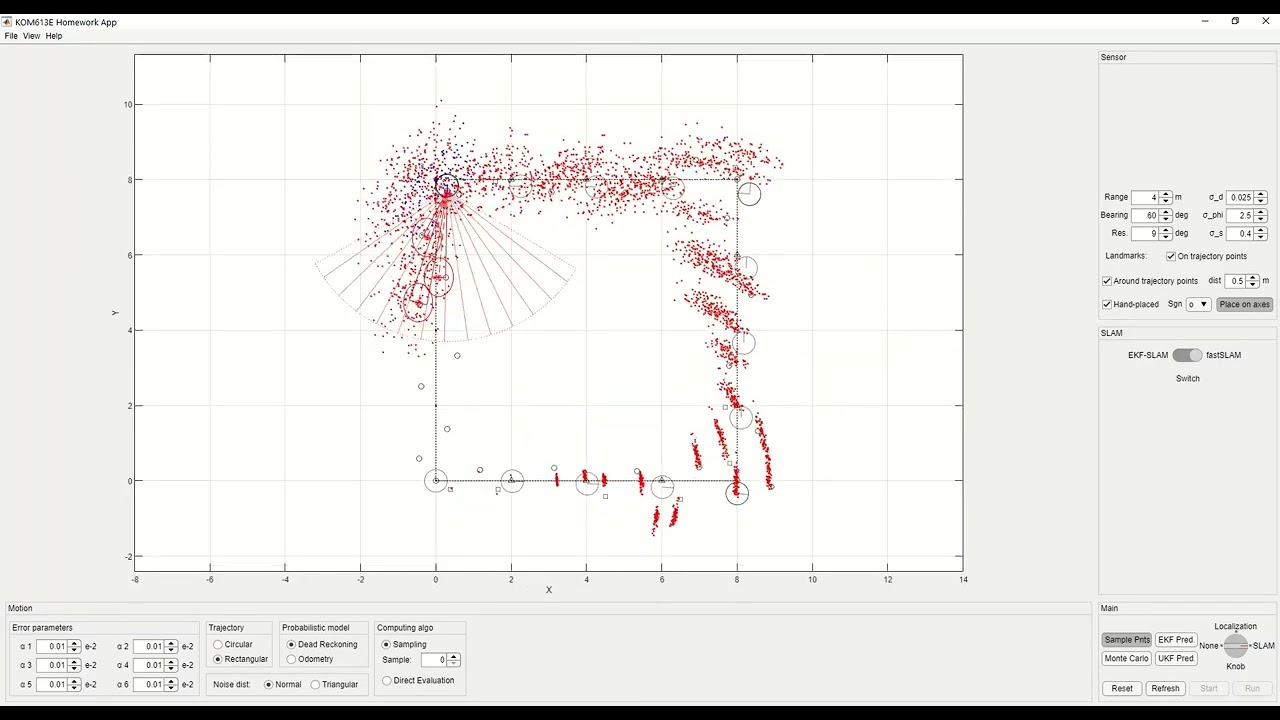The width and height of the screenshot is (1280, 720).
Task: Decrease σ_phi with the down arrow
Action: (x=1261, y=219)
